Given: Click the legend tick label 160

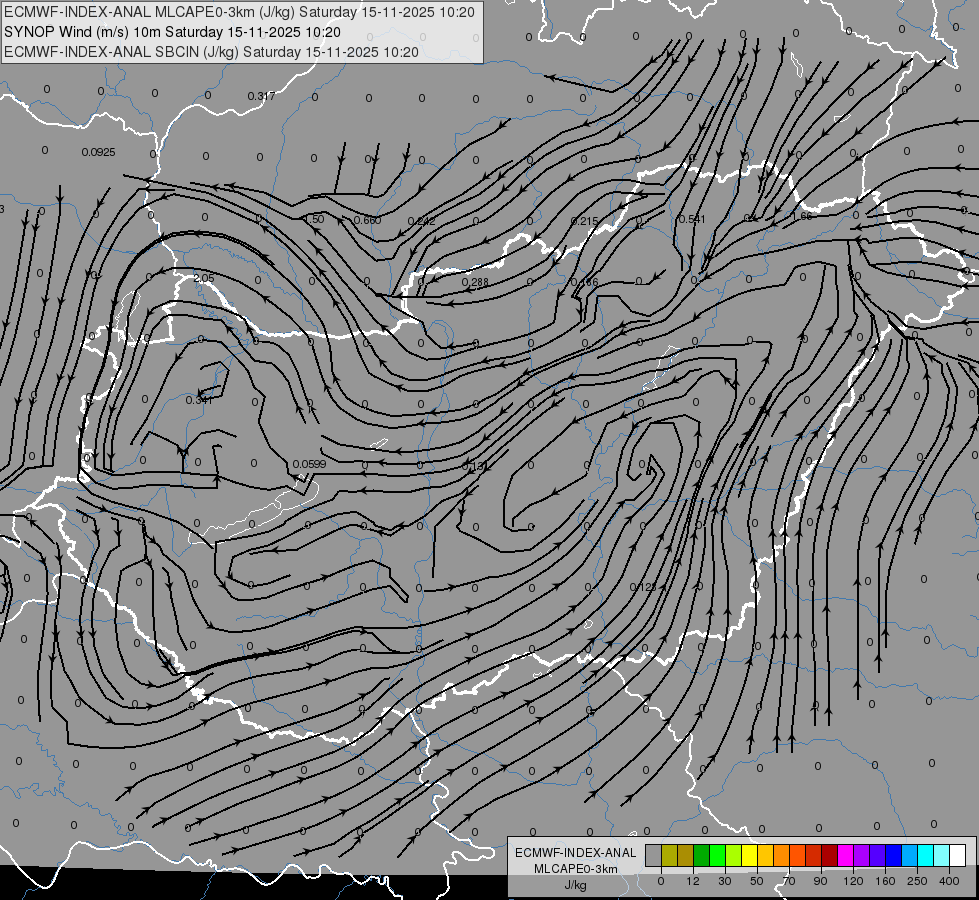Looking at the screenshot, I should click(x=885, y=881).
